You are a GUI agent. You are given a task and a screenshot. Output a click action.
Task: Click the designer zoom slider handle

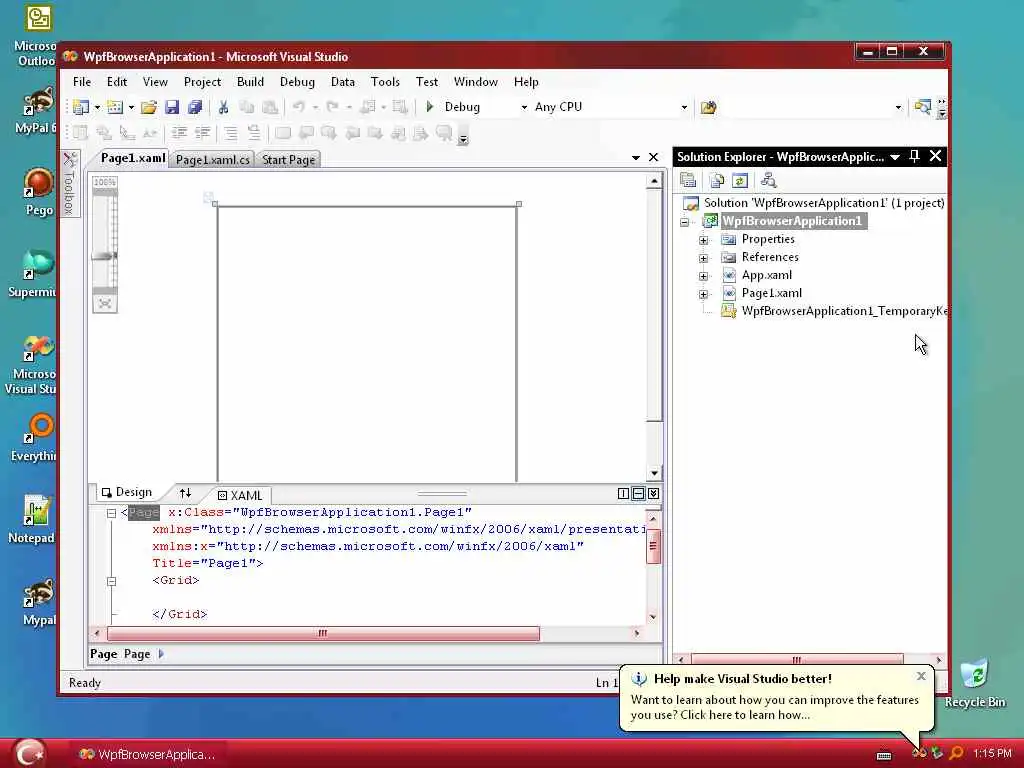(104, 256)
